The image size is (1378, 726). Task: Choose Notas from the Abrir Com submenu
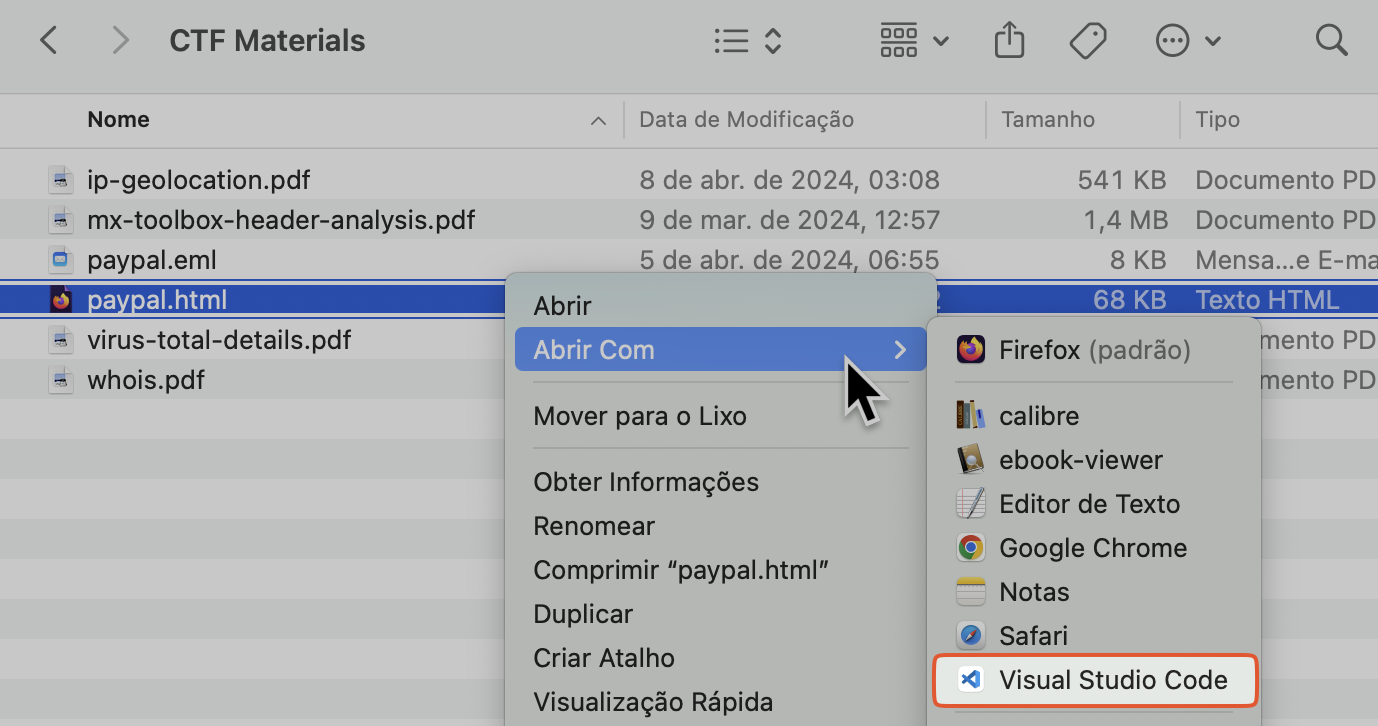pos(1032,591)
